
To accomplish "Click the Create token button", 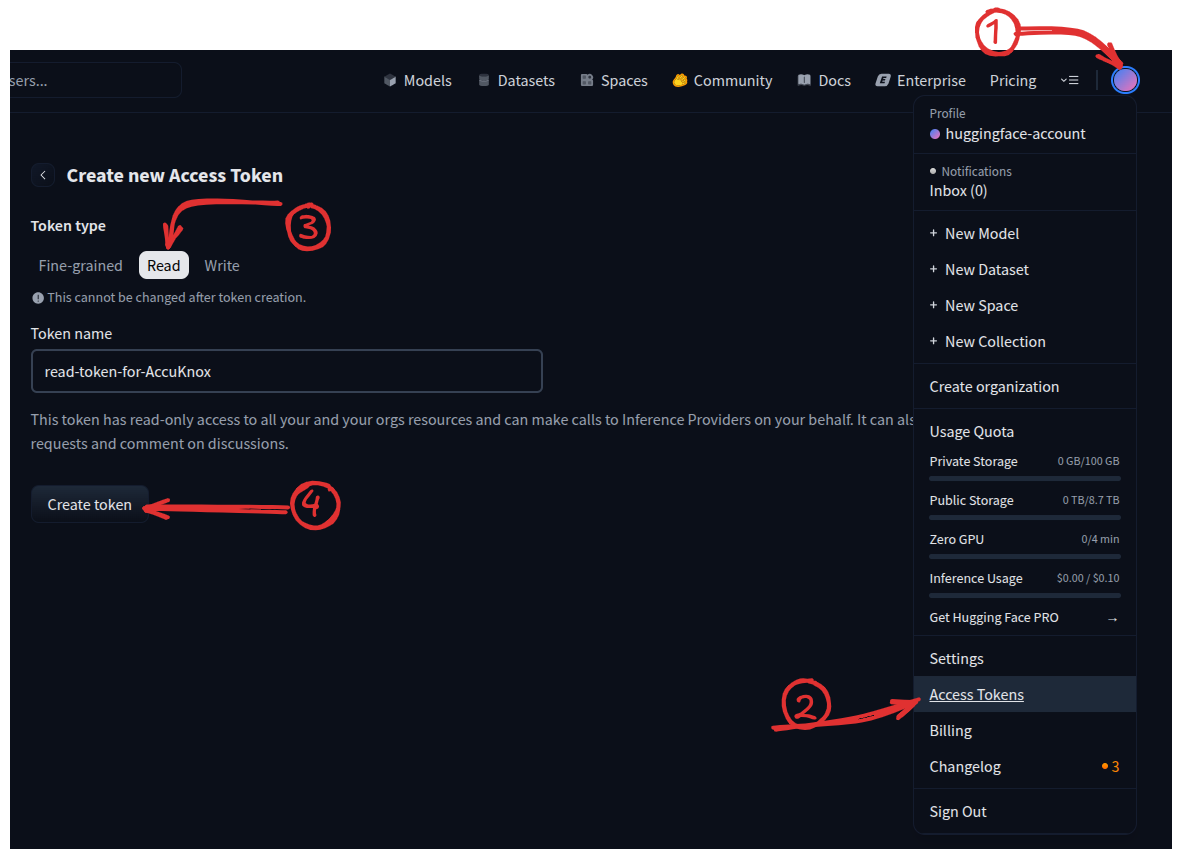I will [x=90, y=505].
